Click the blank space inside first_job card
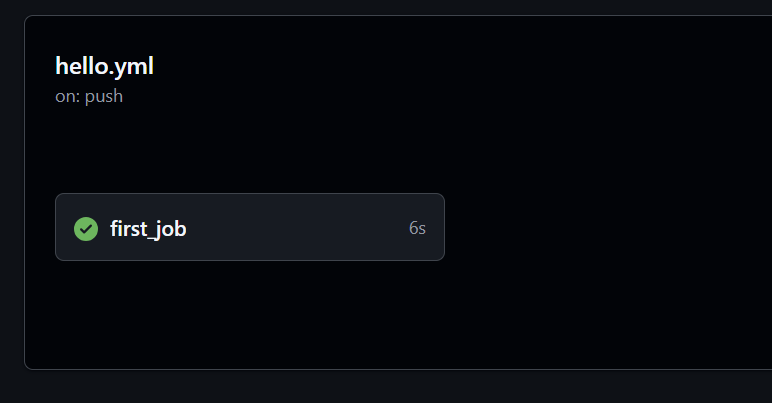The width and height of the screenshot is (772, 403). click(x=300, y=229)
